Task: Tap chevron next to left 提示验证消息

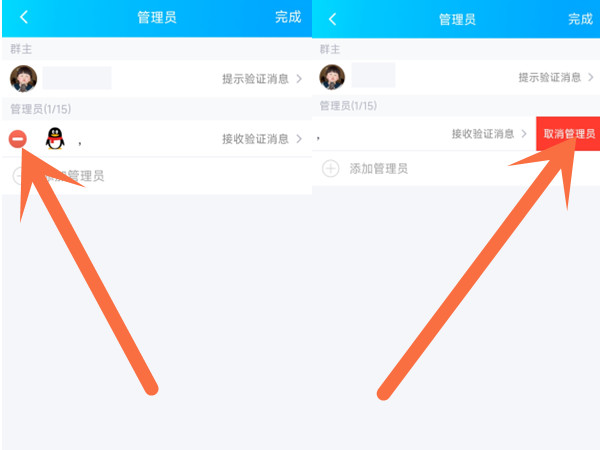Action: click(x=299, y=79)
